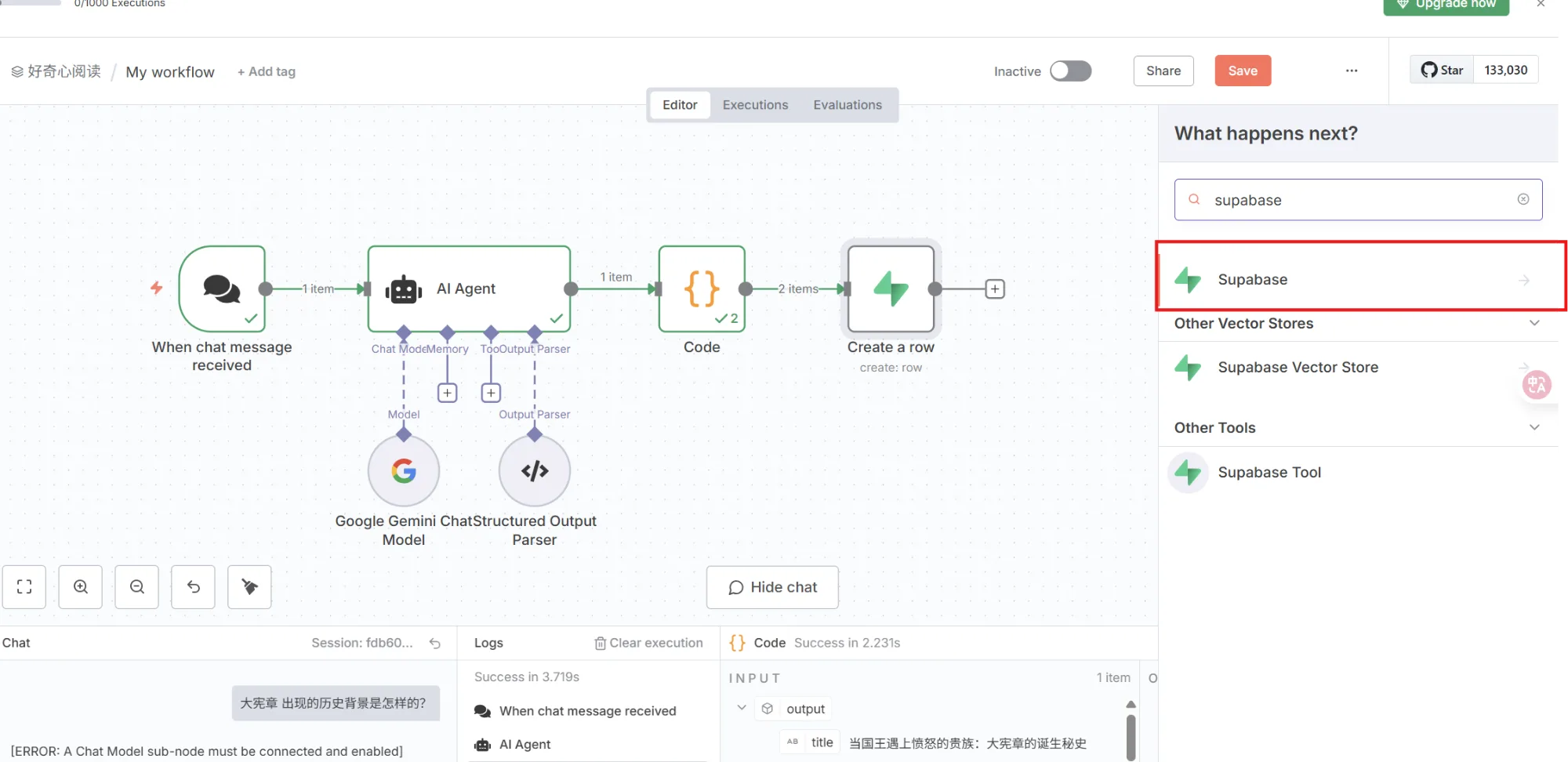Click the My workflow name

pyautogui.click(x=170, y=72)
